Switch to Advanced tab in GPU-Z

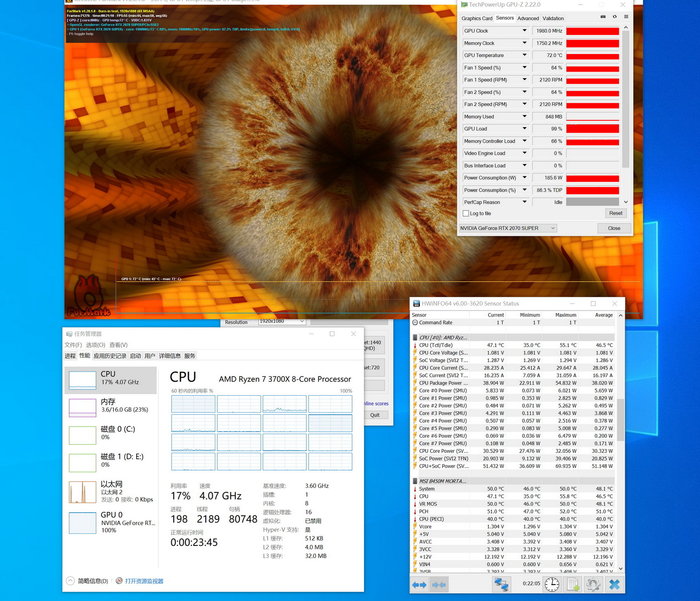[x=528, y=18]
